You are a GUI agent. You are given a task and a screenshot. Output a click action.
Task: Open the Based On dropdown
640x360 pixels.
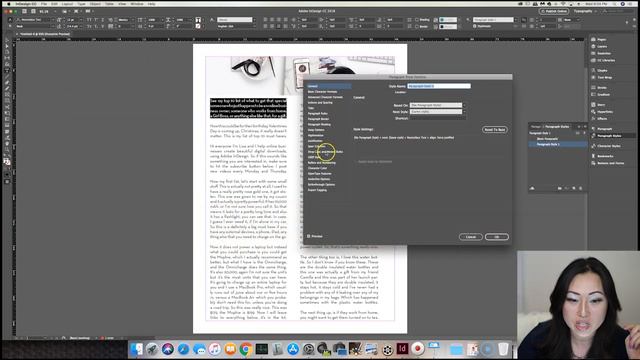click(x=438, y=105)
